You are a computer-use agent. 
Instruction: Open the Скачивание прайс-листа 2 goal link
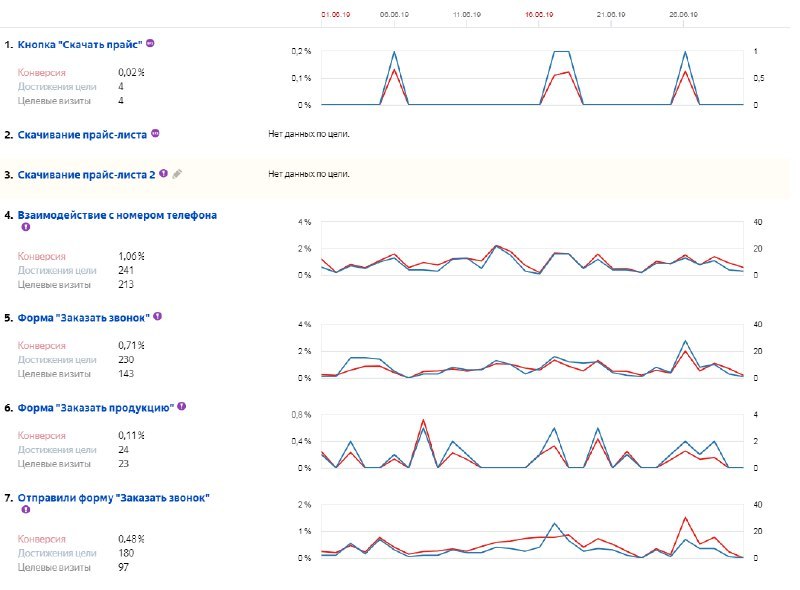86,175
